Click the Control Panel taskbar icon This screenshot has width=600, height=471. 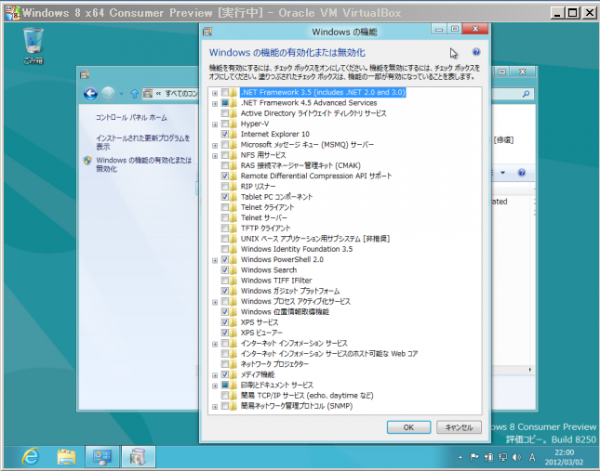(102, 456)
